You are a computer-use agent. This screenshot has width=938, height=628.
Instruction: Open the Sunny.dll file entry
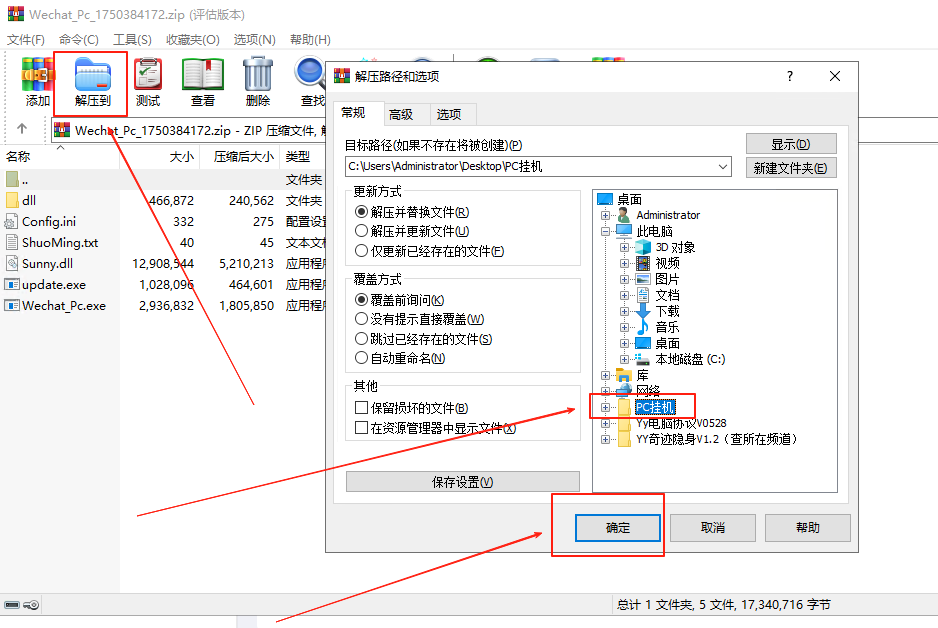tap(48, 265)
